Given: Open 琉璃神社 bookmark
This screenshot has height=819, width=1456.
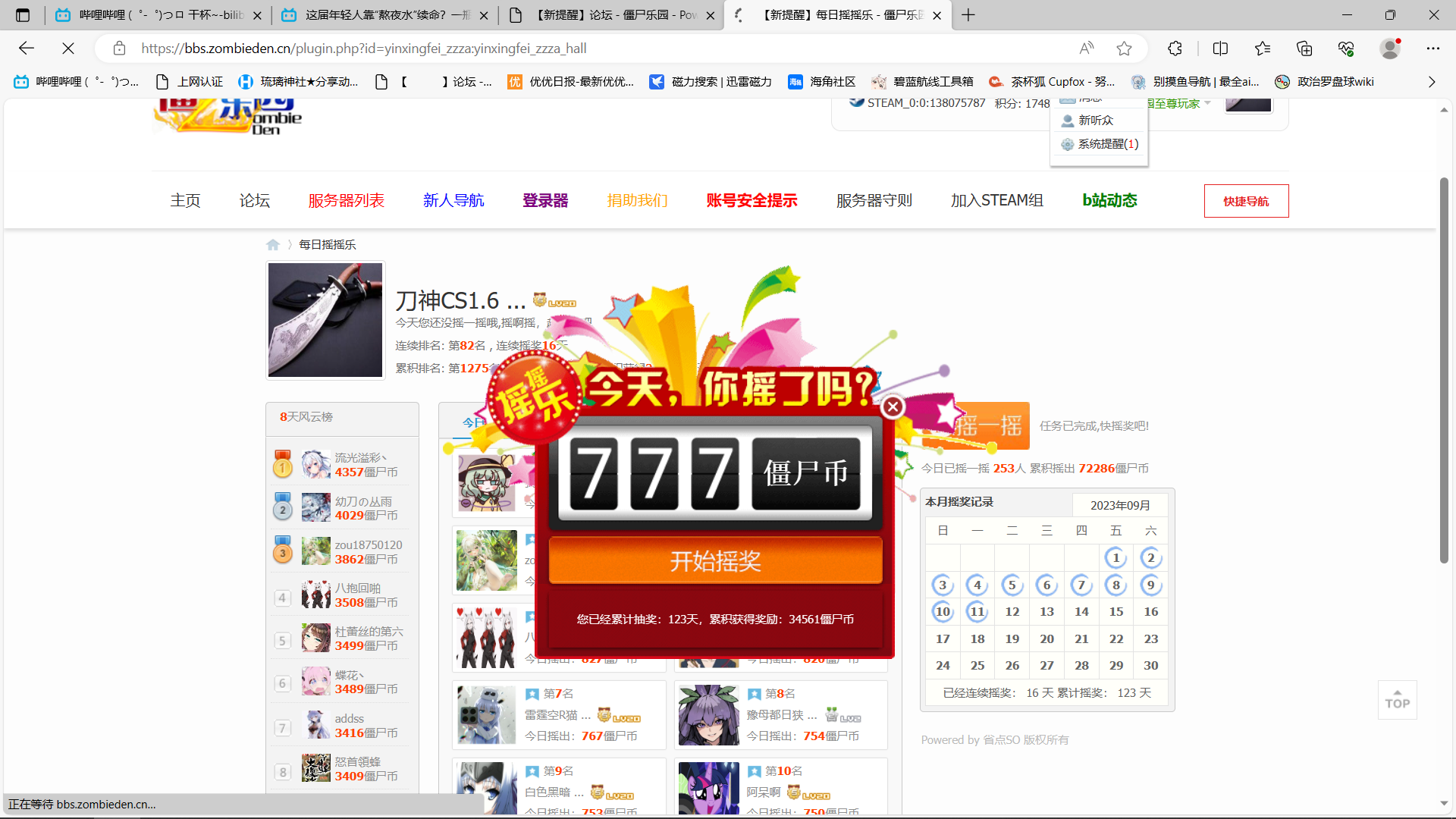Looking at the screenshot, I should [298, 82].
